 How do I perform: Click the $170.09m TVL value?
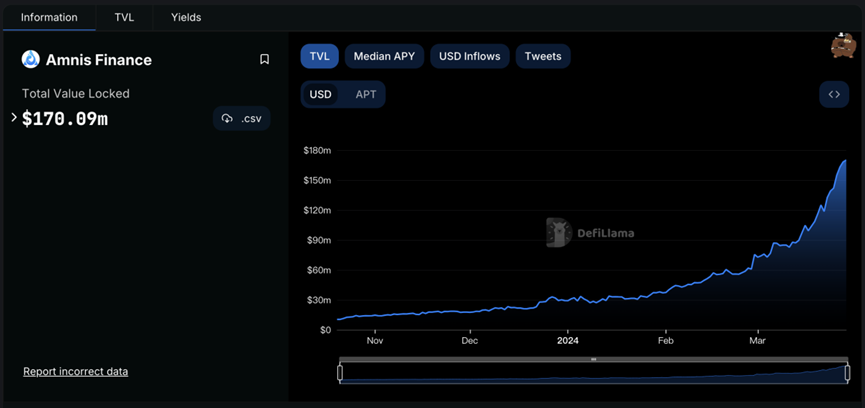point(65,119)
